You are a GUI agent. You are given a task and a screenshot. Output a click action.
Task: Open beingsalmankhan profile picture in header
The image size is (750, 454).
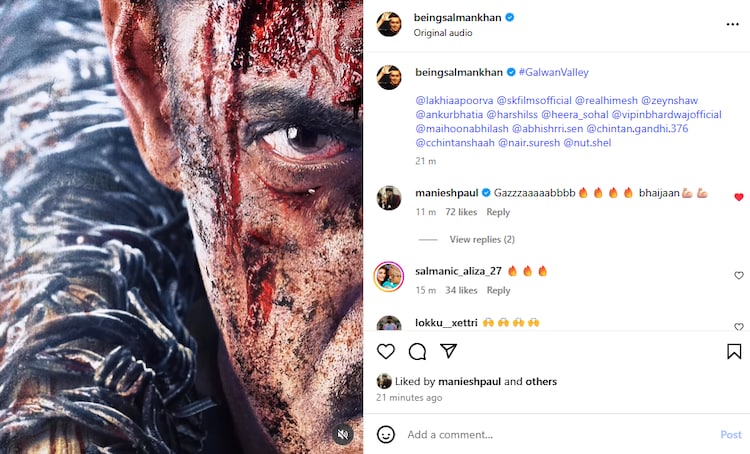[x=389, y=24]
